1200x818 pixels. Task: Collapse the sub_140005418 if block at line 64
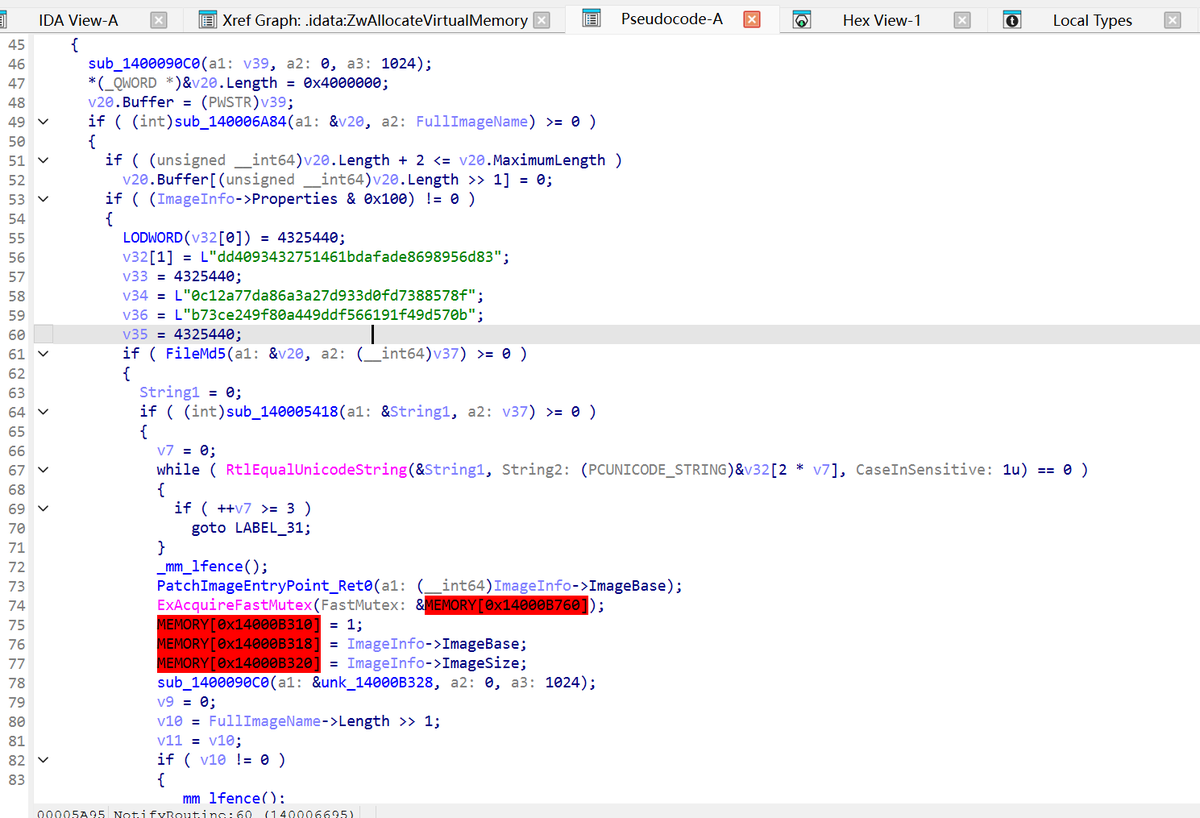42,412
